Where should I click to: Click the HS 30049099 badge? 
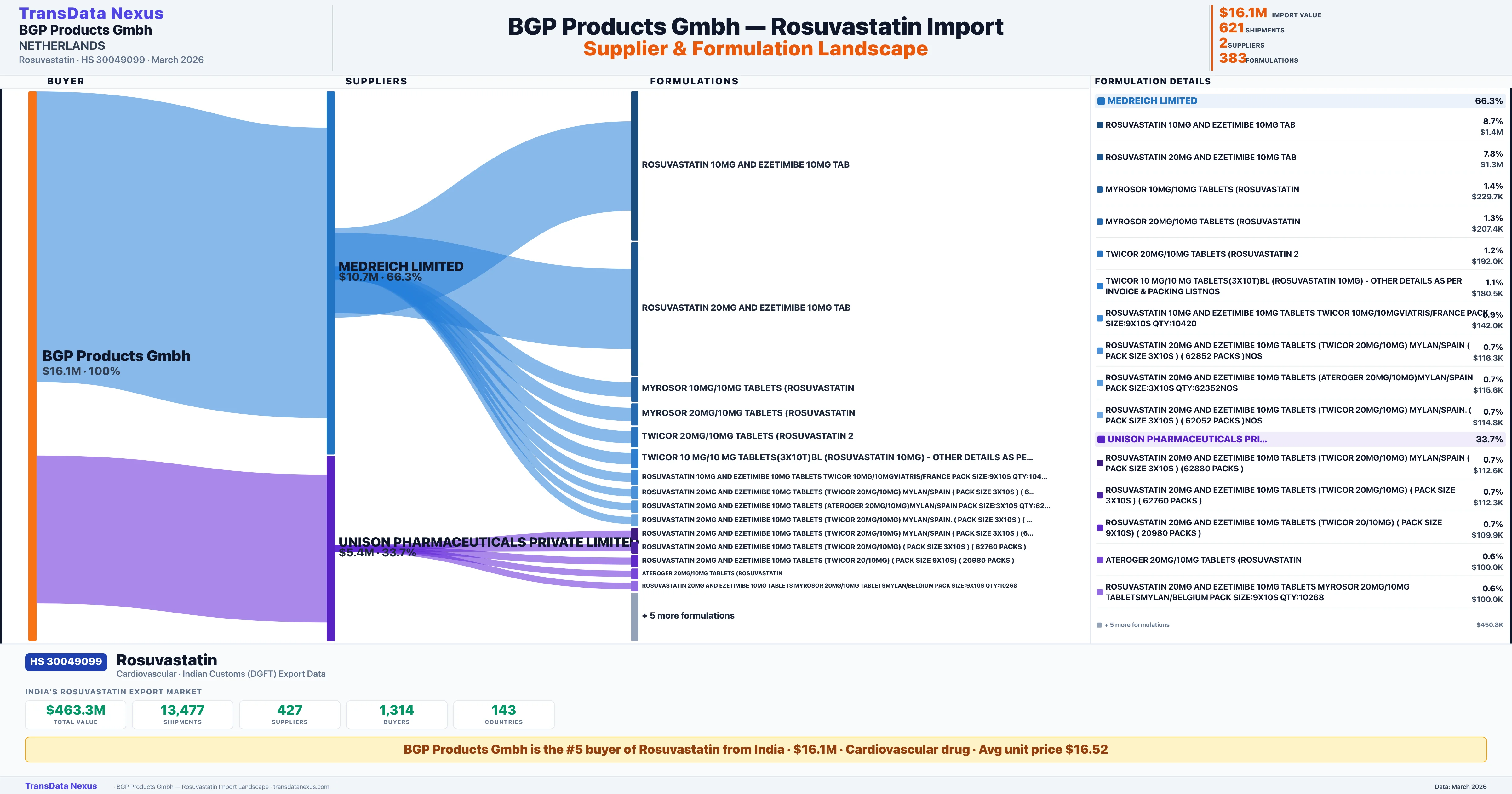coord(66,661)
